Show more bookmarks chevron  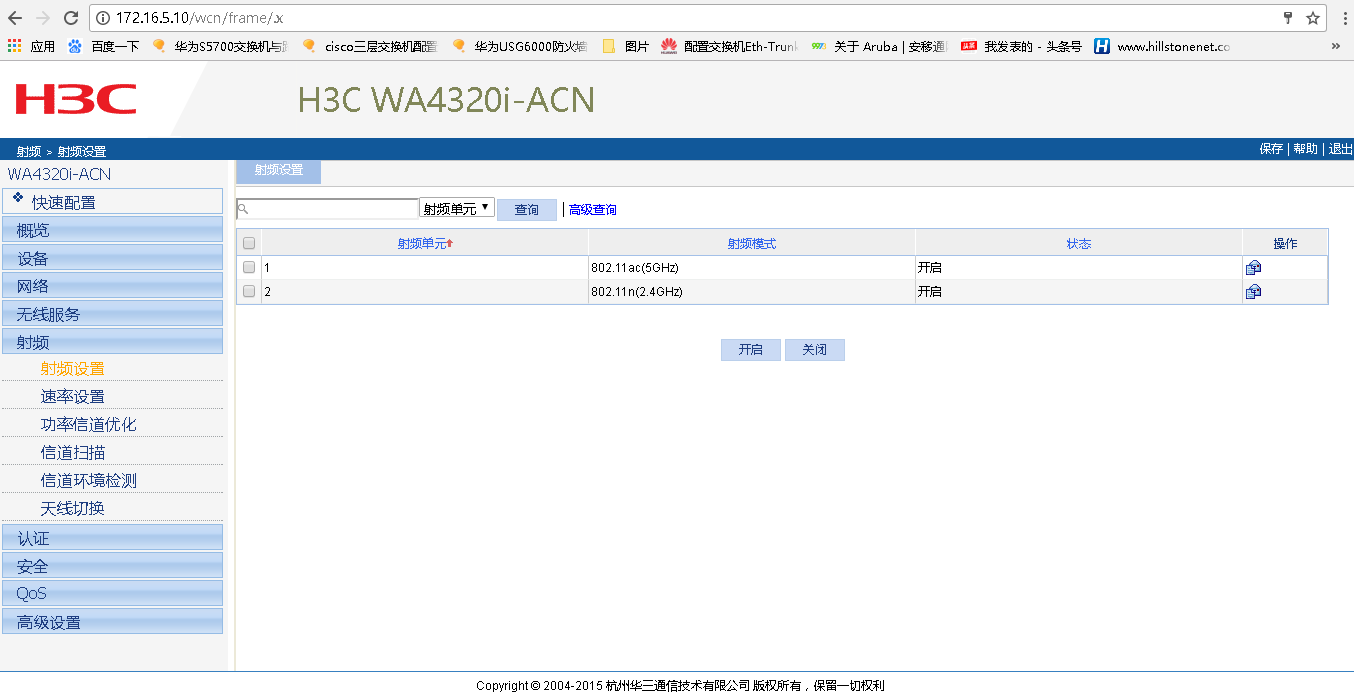(x=1335, y=46)
